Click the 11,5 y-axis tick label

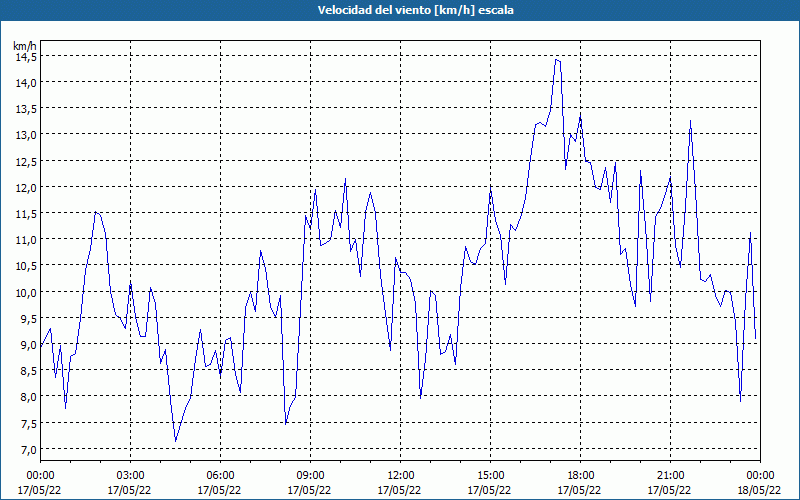[x=26, y=214]
